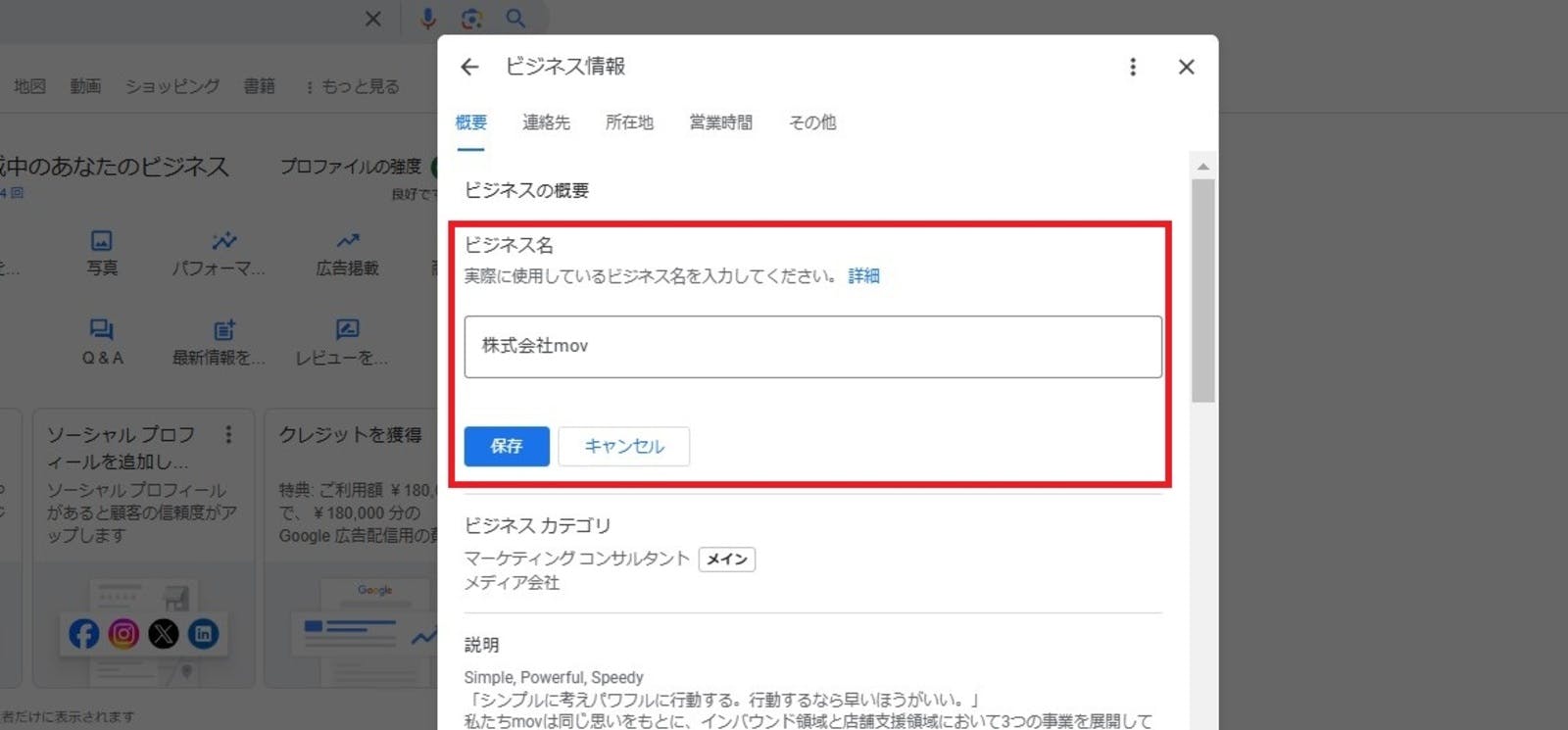Cancel the business name edit with キャンセル

(x=624, y=446)
